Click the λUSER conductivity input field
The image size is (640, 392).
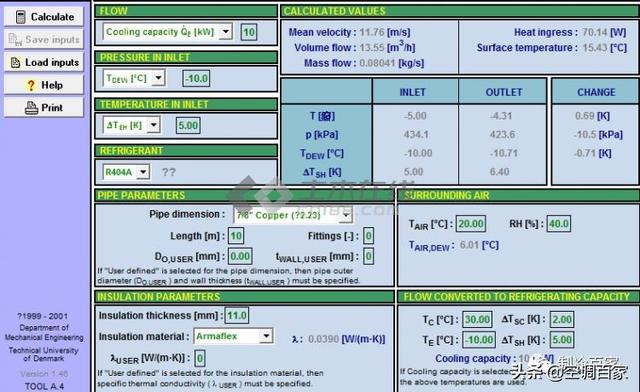[200, 359]
